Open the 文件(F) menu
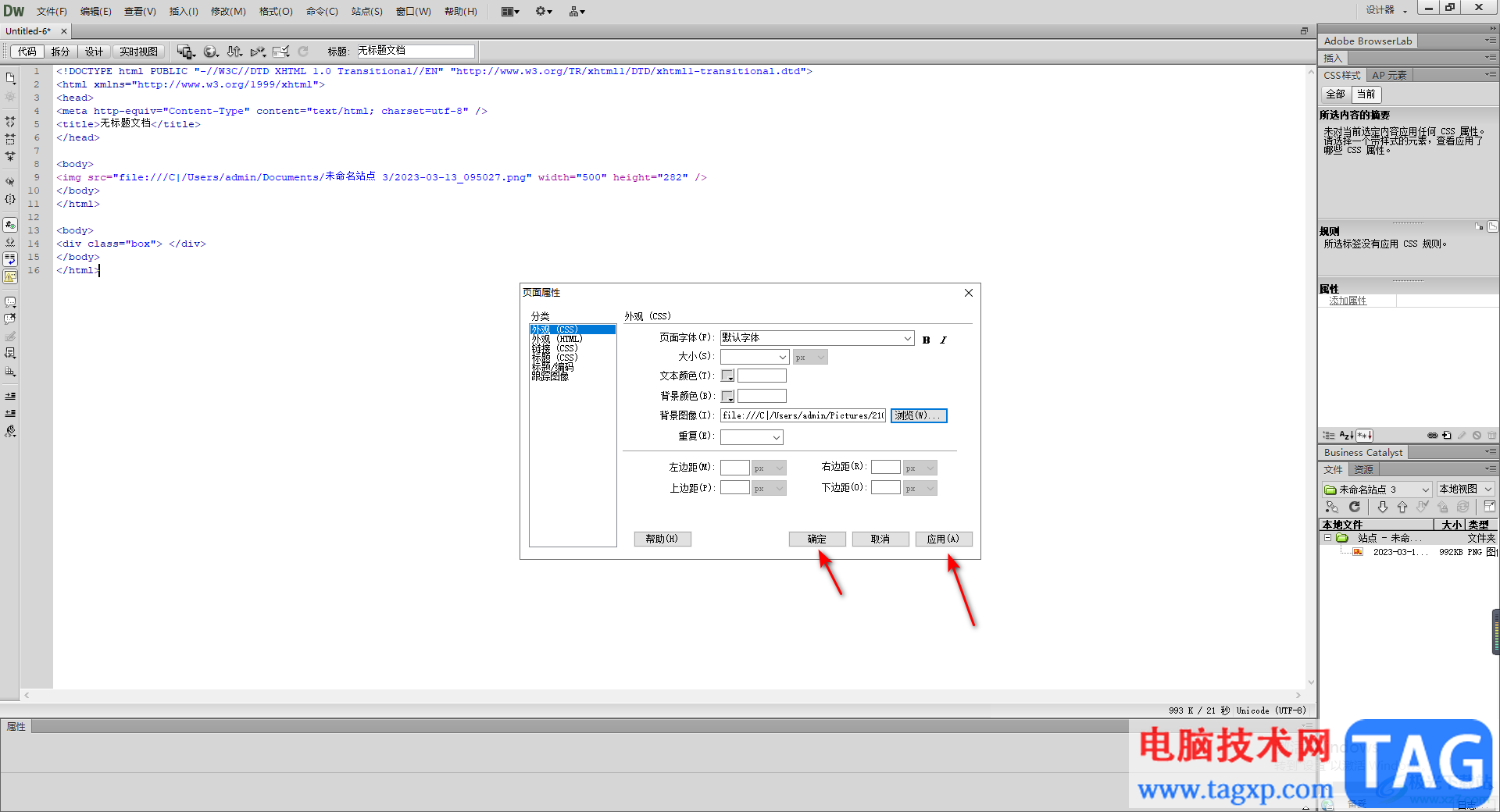 click(x=52, y=11)
